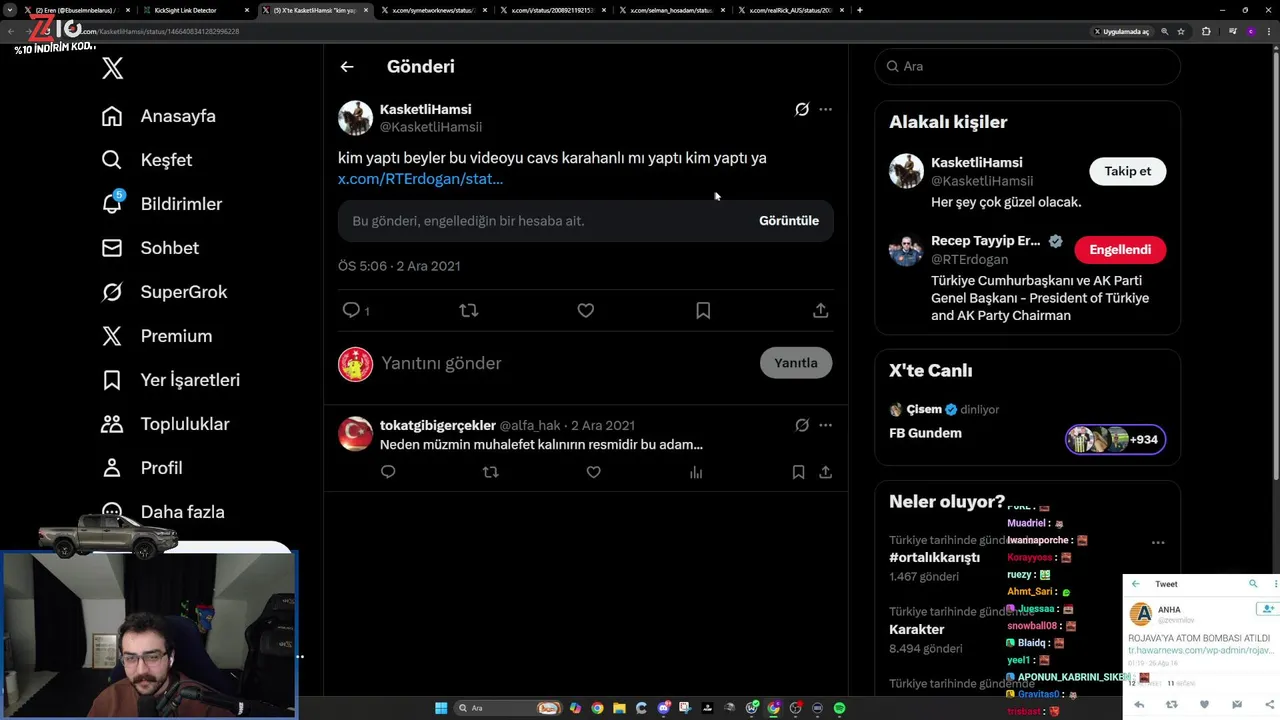Join the FB Gundem live space
The width and height of the screenshot is (1280, 720).
point(925,433)
